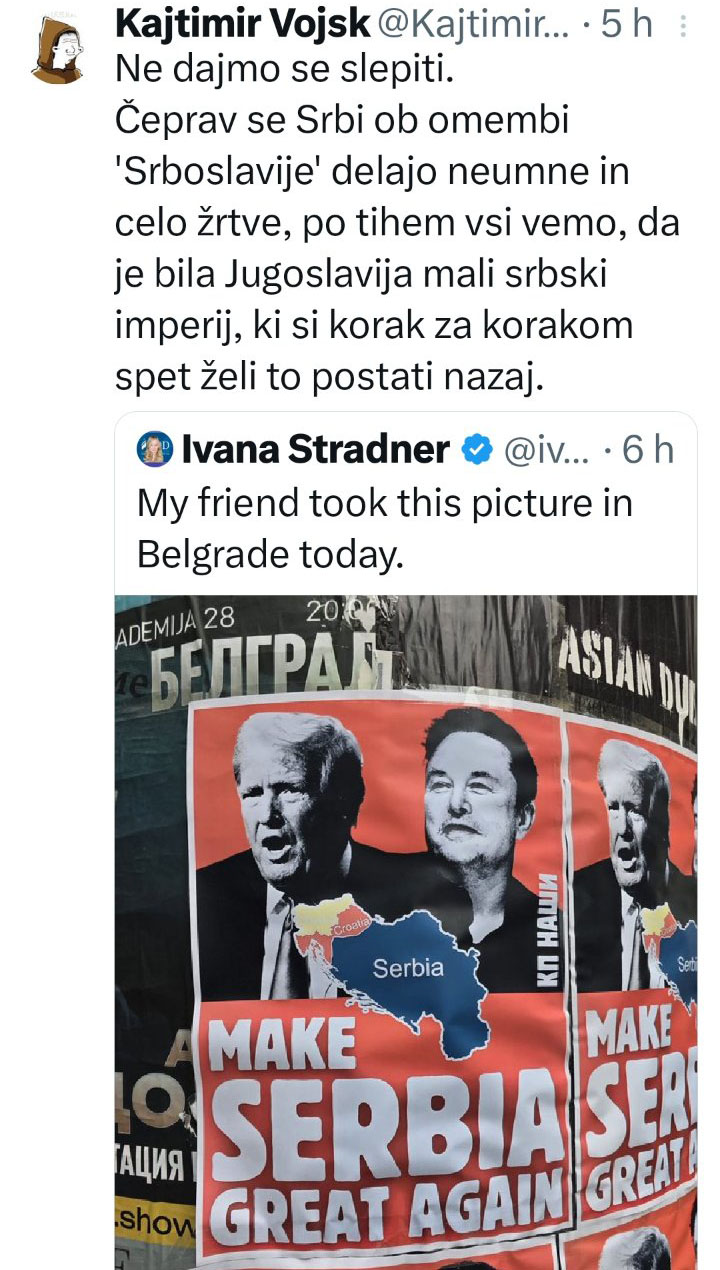Click the @iv... handle in quoted tweet

coord(547,451)
